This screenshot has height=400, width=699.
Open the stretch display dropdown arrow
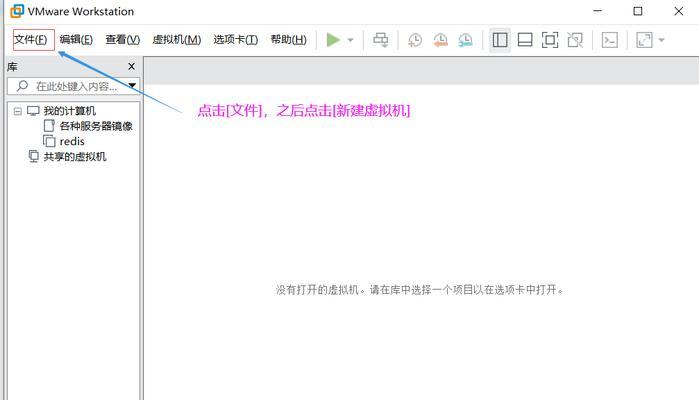point(662,40)
